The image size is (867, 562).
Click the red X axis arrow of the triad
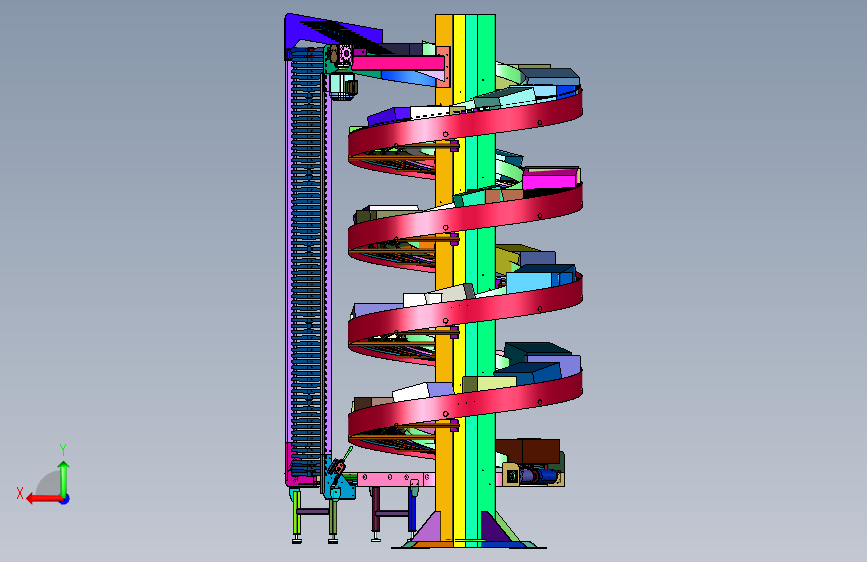pyautogui.click(x=44, y=499)
